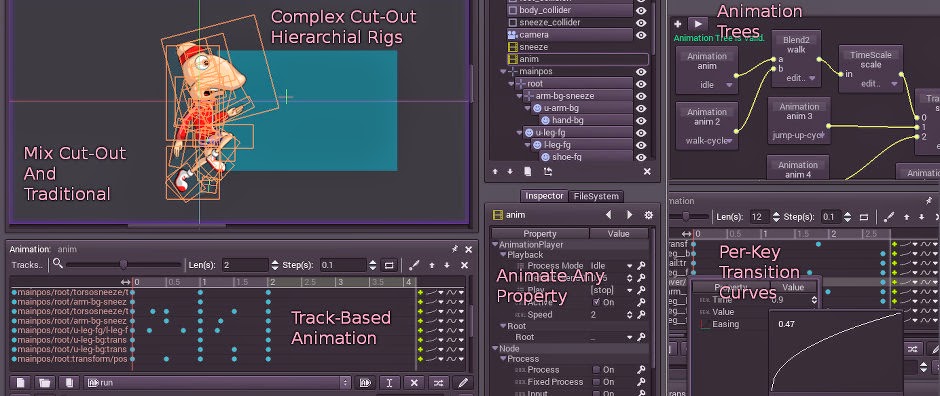This screenshot has width=940, height=396.
Task: Click the animation zoom slider next to the magnifier
Action: (123, 264)
